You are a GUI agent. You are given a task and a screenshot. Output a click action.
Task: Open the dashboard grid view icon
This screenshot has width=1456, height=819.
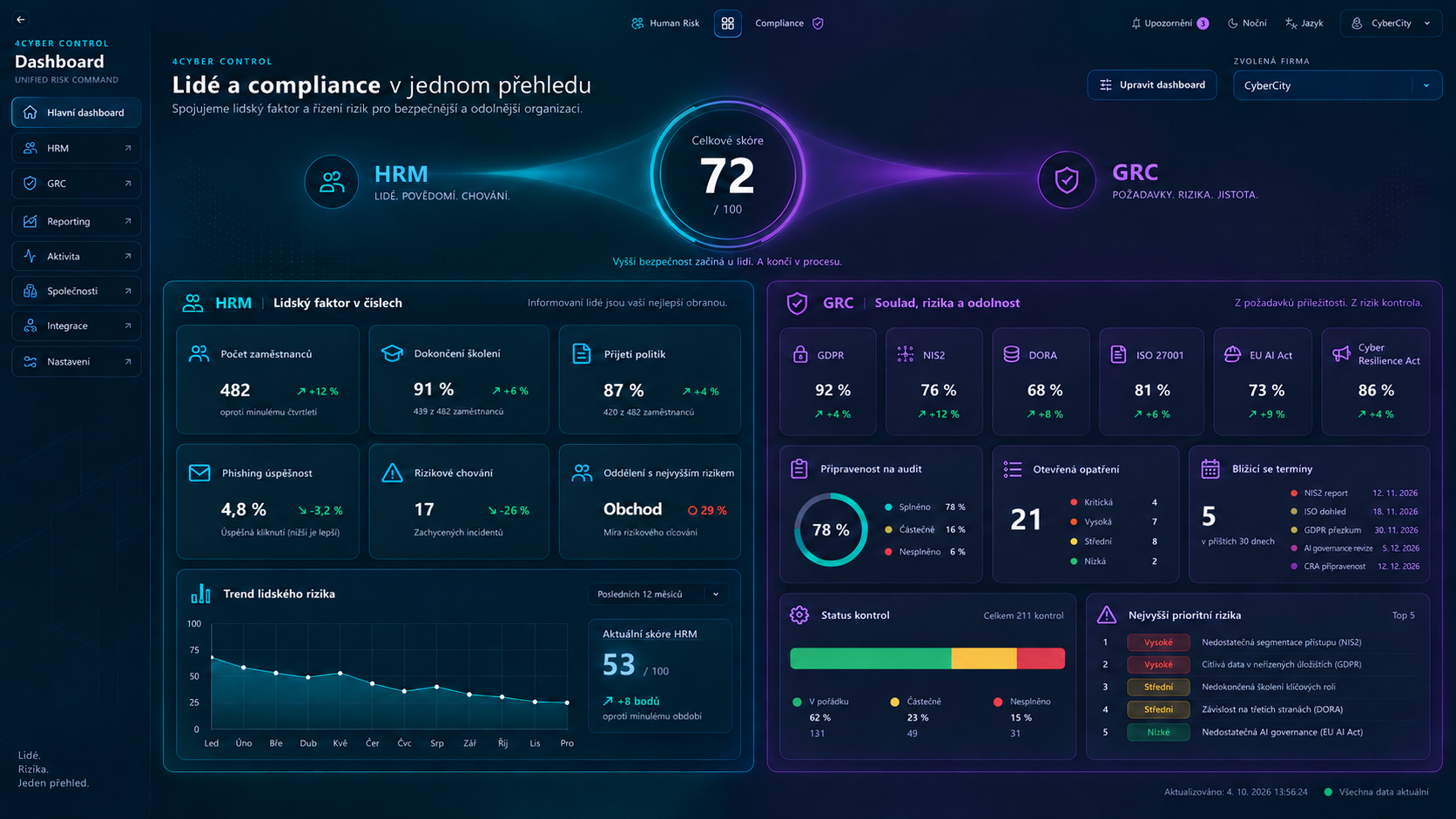(728, 23)
